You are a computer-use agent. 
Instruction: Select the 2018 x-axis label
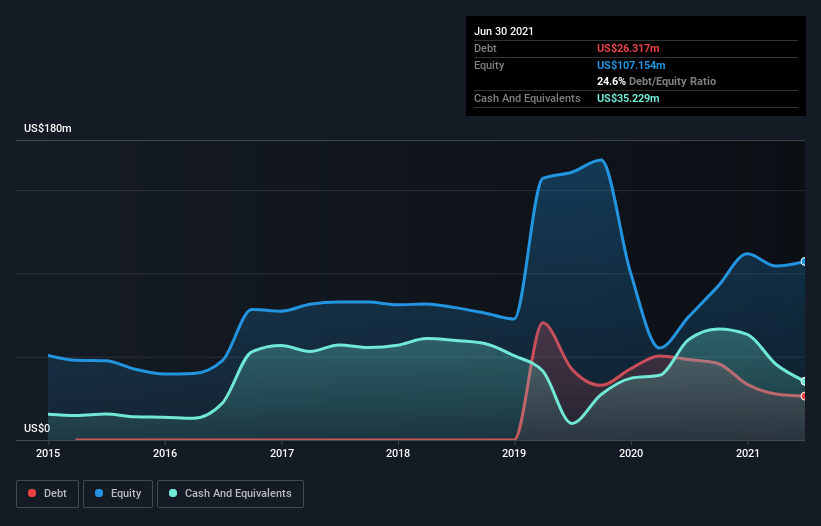pyautogui.click(x=398, y=453)
